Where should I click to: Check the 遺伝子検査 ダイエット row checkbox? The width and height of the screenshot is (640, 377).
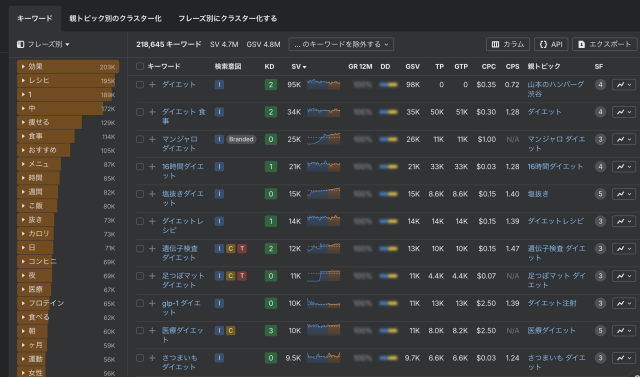[140, 249]
